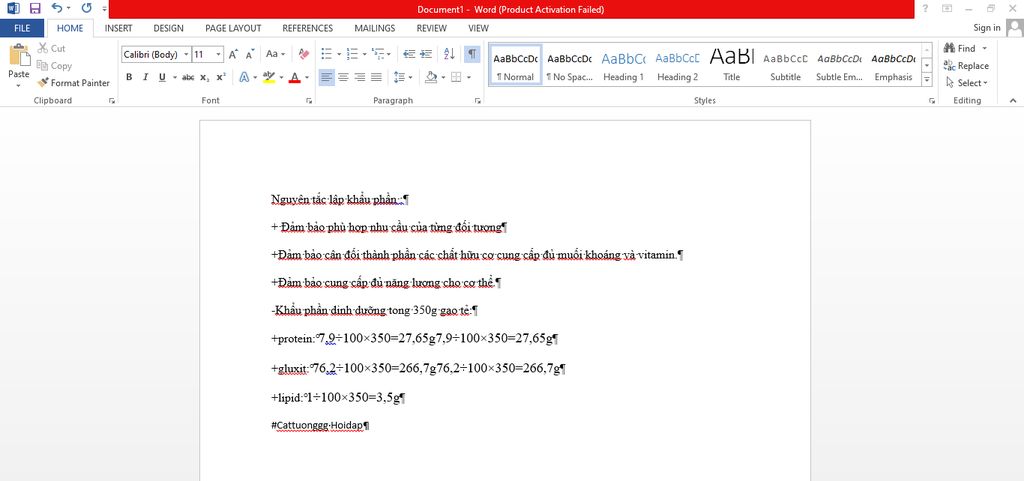Click Sign in link
This screenshot has height=481, width=1024.
pyautogui.click(x=987, y=27)
